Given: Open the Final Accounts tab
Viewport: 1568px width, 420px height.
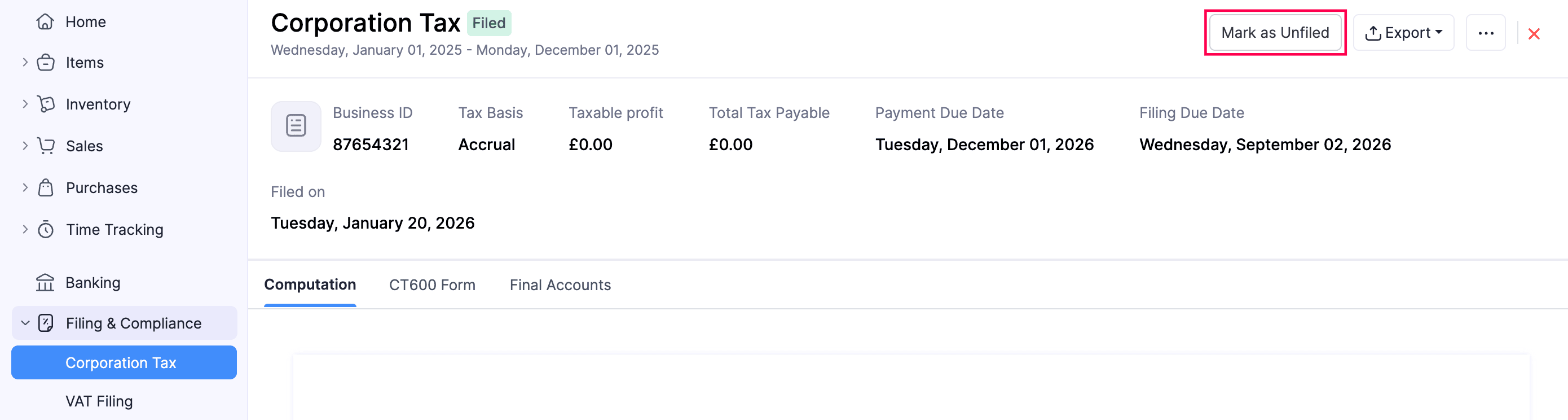Looking at the screenshot, I should [x=560, y=285].
